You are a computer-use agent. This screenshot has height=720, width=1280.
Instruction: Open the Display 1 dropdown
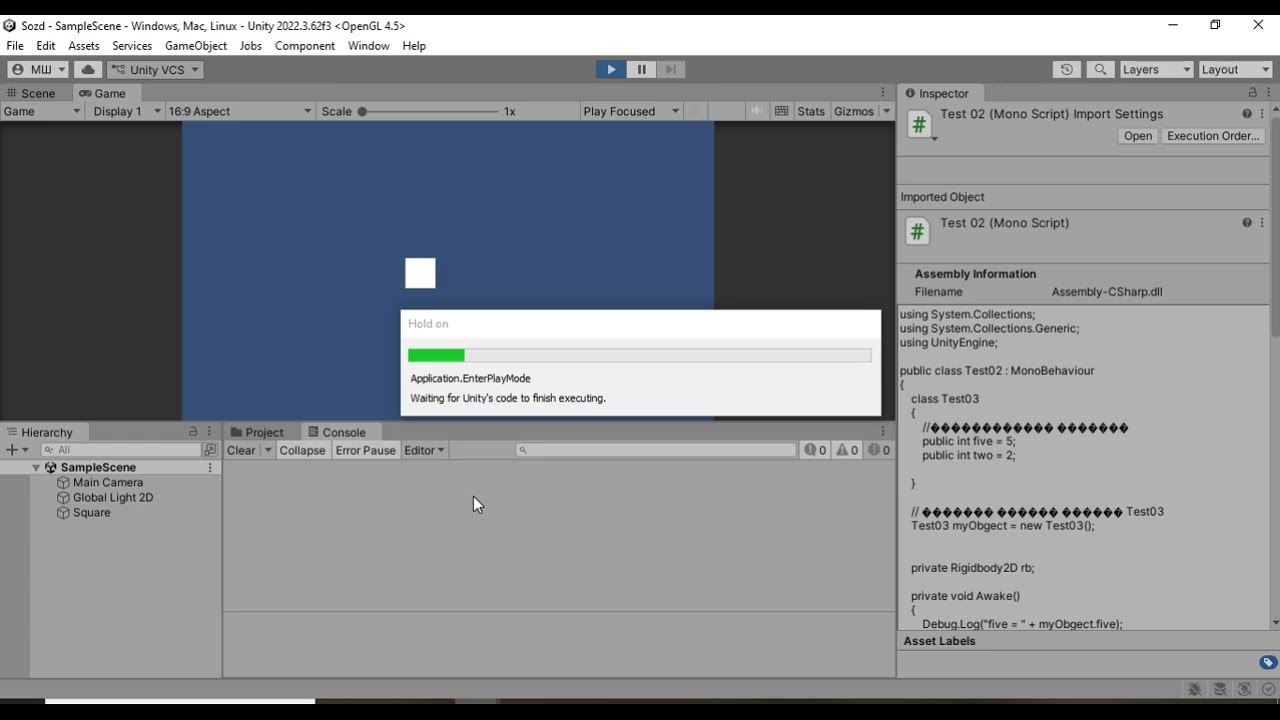(x=126, y=111)
